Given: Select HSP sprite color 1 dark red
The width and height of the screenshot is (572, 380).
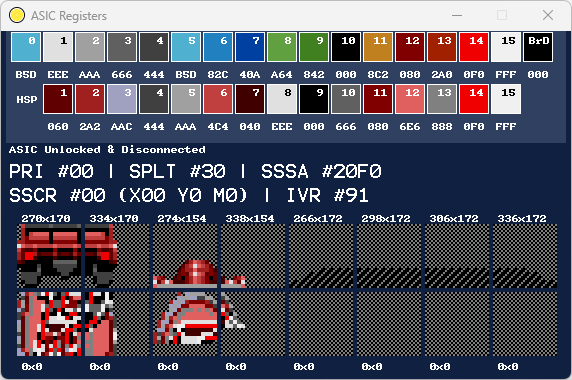Looking at the screenshot, I should click(x=58, y=99).
